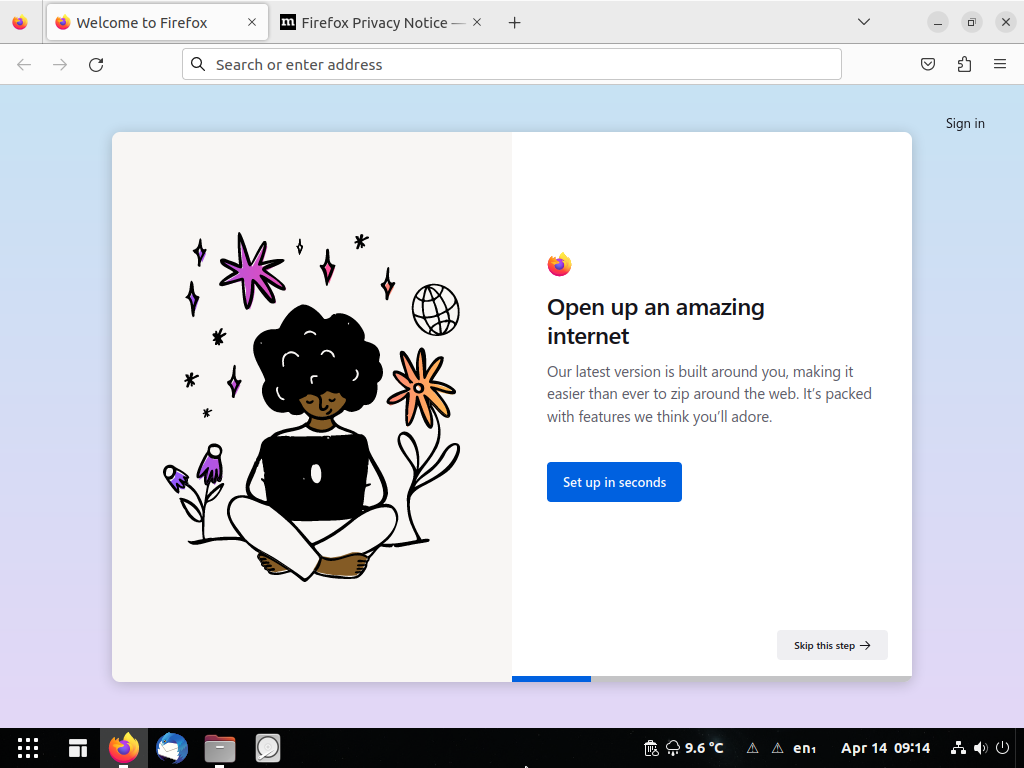
Task: Click the onboarding step progress bar
Action: (x=712, y=679)
